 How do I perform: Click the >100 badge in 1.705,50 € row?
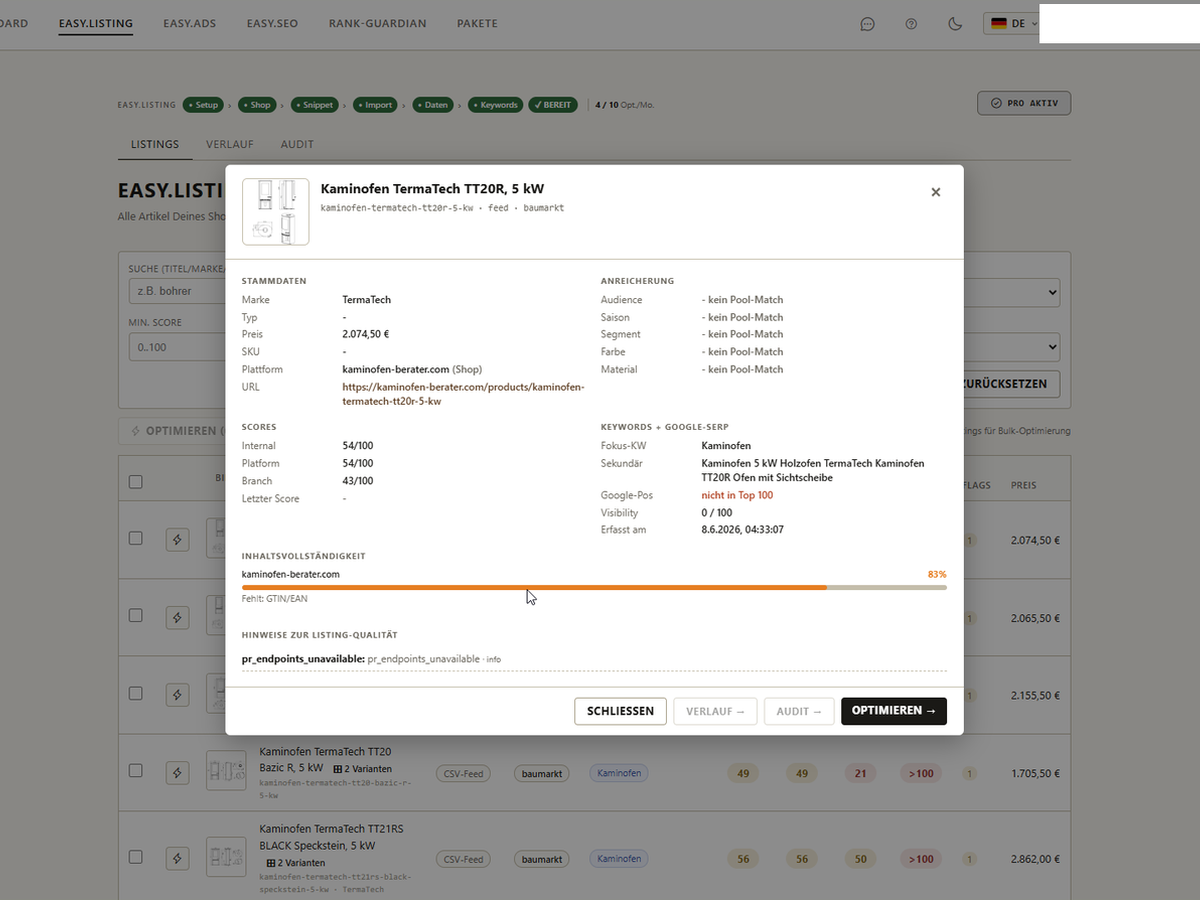point(920,773)
